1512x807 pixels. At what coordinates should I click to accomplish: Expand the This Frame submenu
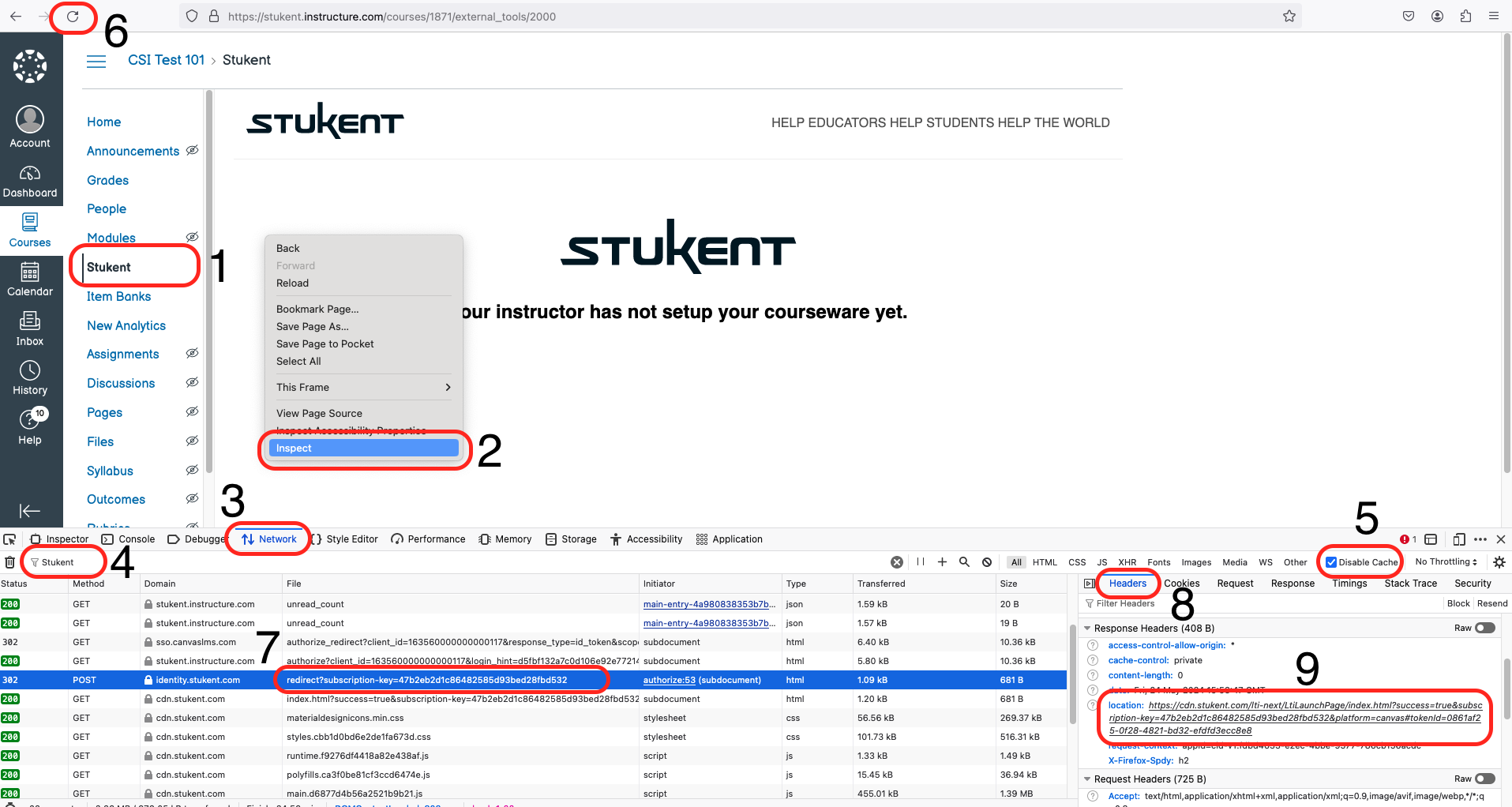tap(363, 387)
